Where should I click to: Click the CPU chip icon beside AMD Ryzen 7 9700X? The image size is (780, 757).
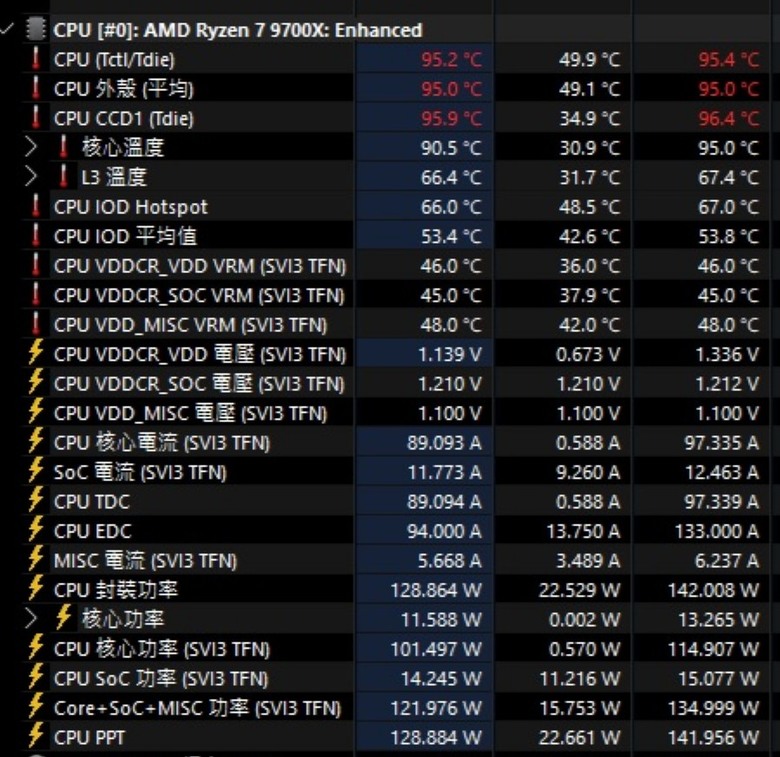[x=35, y=29]
